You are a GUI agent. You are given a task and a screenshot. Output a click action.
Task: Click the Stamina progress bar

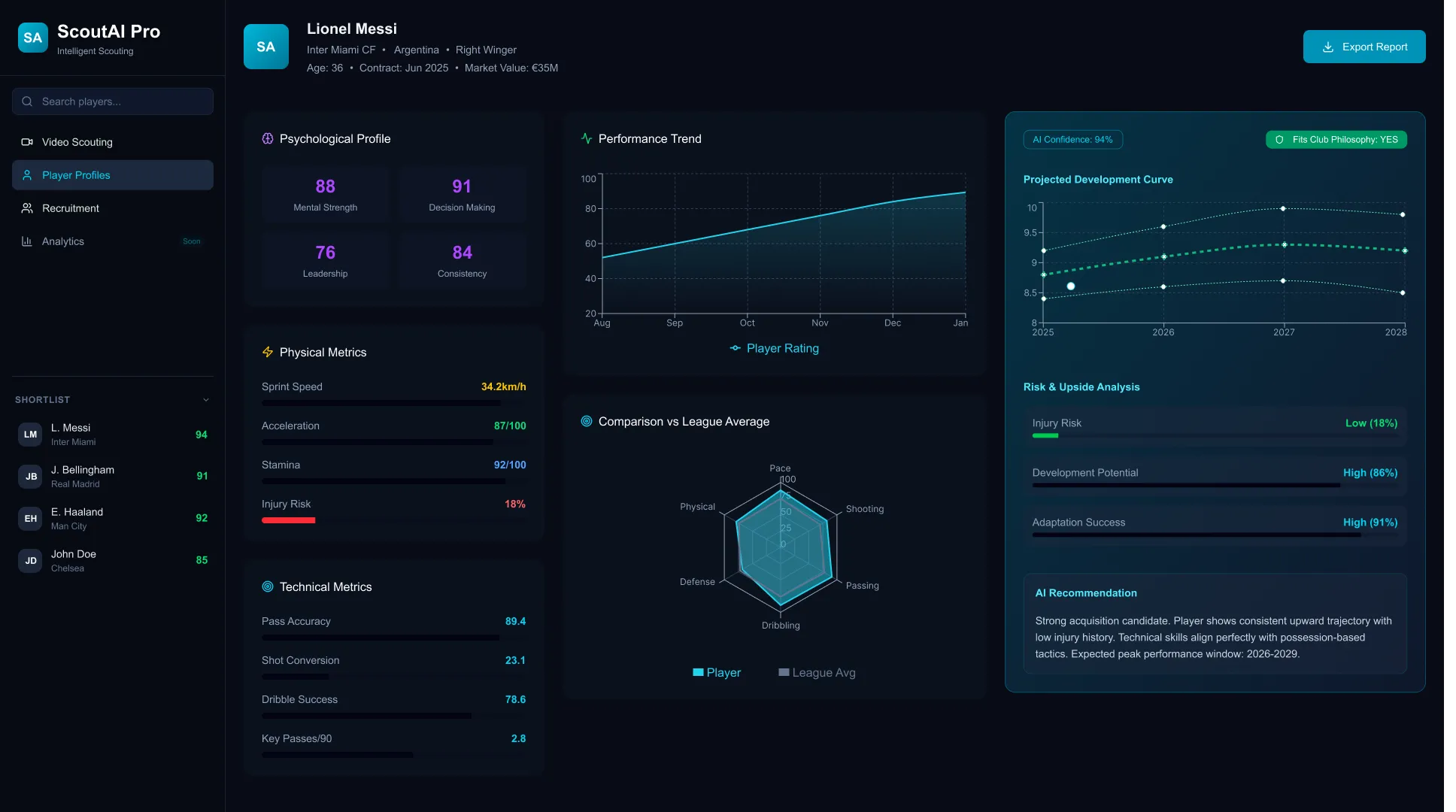click(394, 481)
